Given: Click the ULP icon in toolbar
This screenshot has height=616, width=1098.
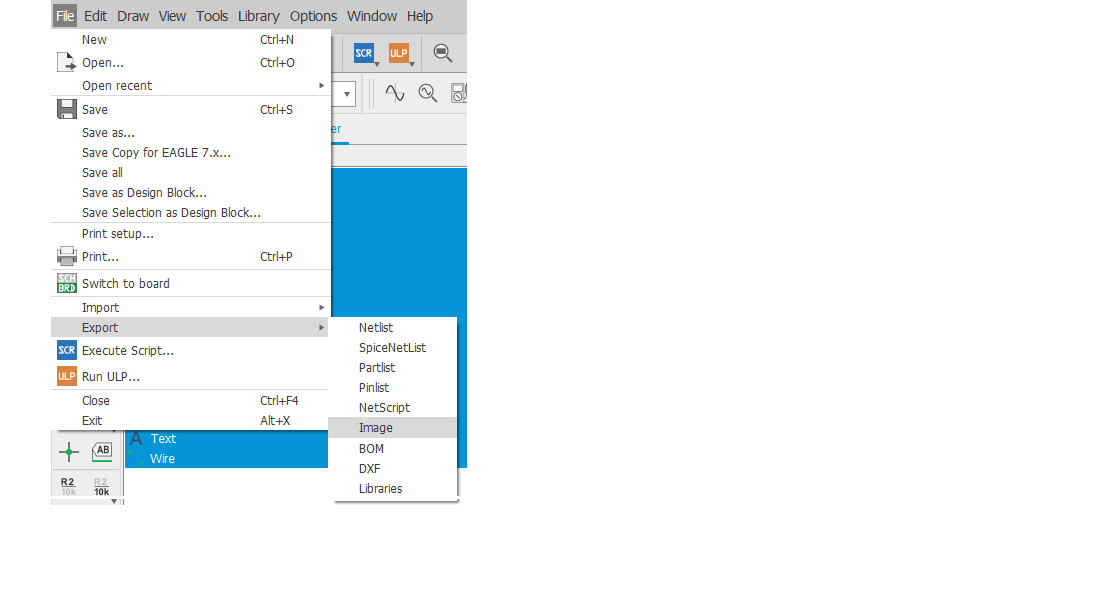Looking at the screenshot, I should click(398, 53).
